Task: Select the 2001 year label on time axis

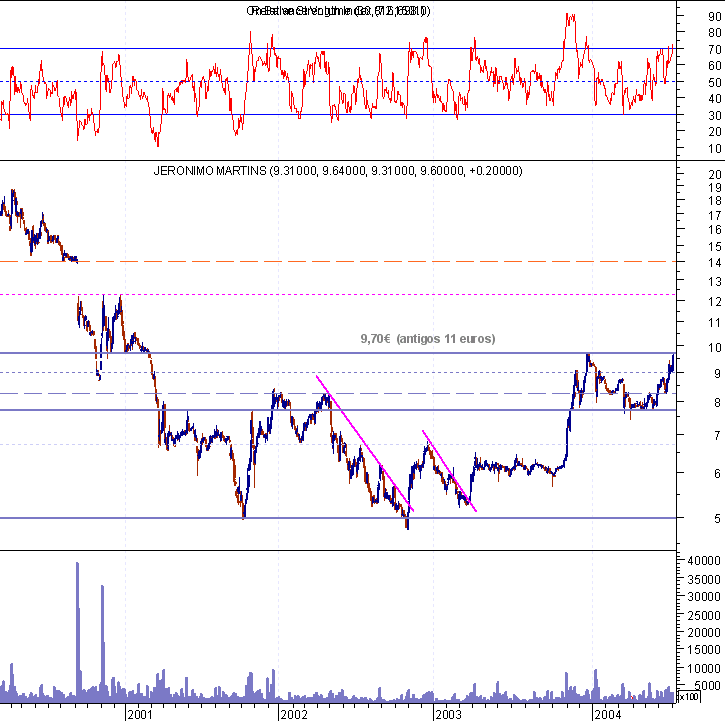Action: tap(140, 715)
